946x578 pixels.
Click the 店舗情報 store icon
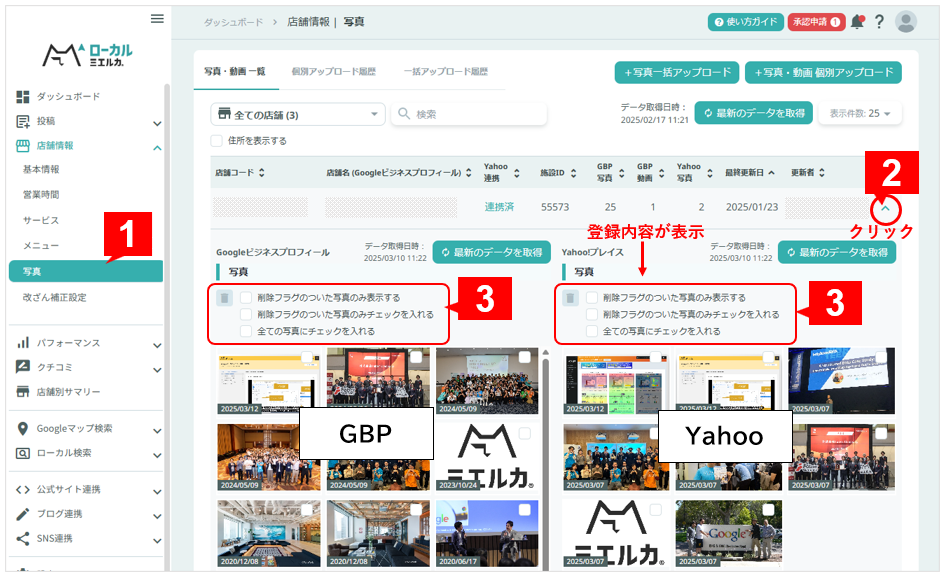coord(23,145)
